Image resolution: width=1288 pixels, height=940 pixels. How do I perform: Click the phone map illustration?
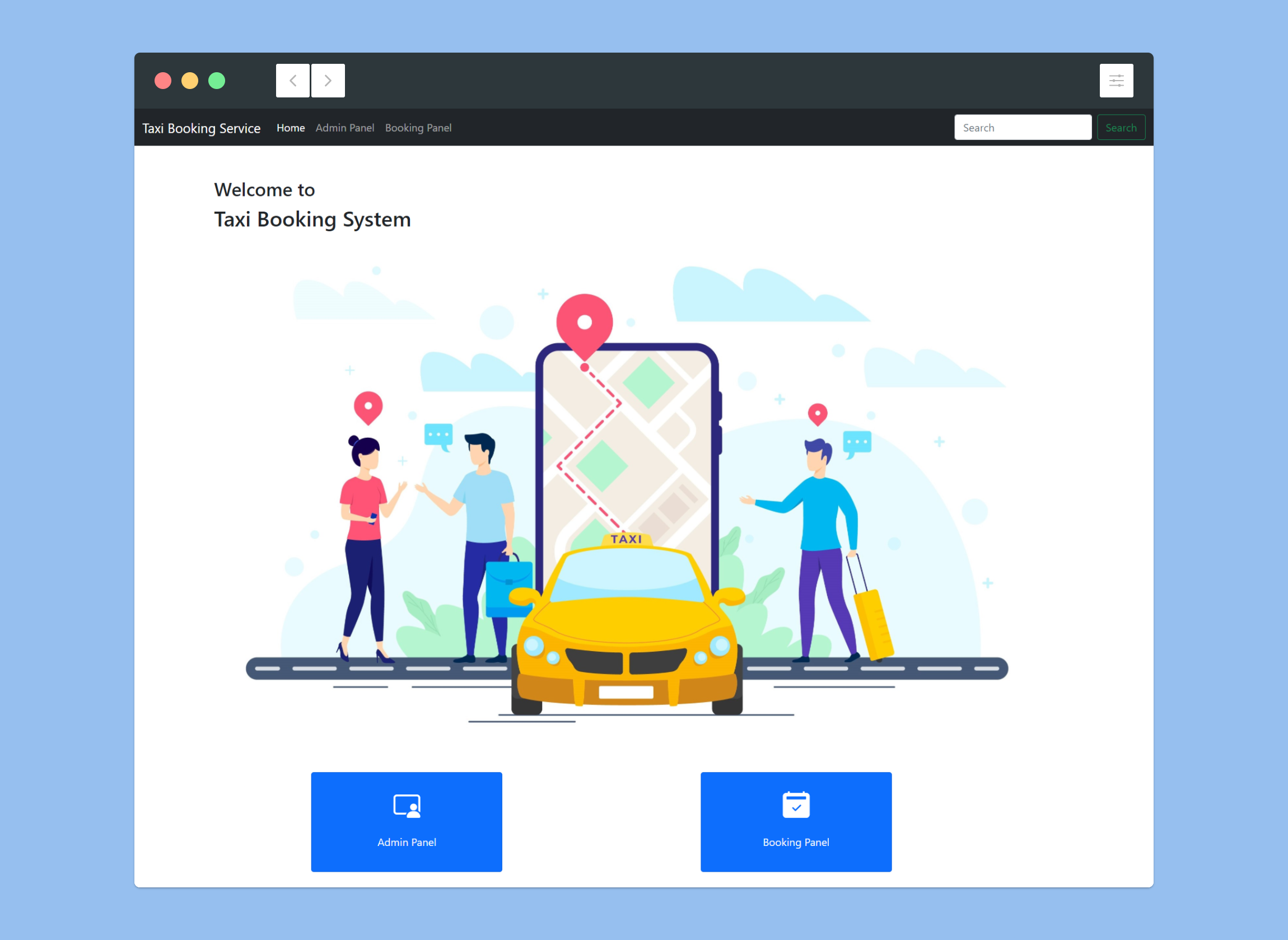click(x=626, y=444)
